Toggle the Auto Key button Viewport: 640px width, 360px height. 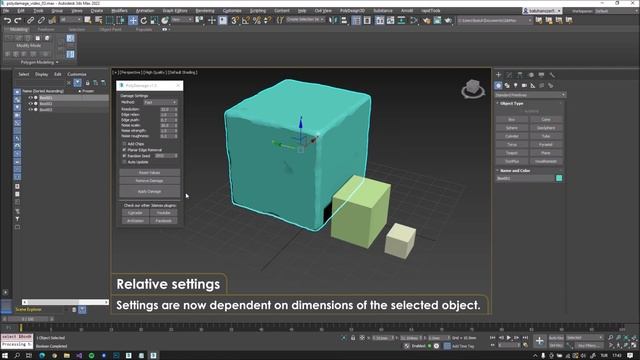556,338
